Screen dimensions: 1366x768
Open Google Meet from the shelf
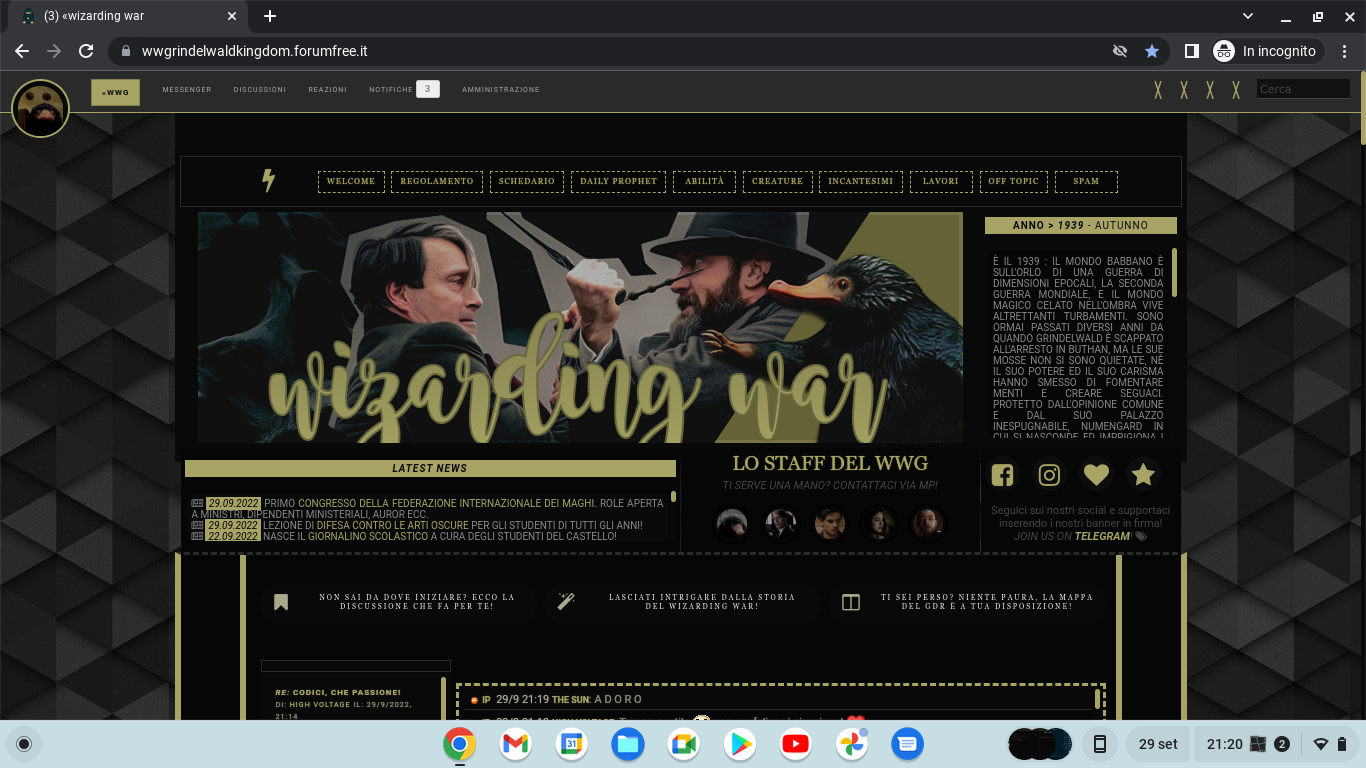pyautogui.click(x=684, y=744)
